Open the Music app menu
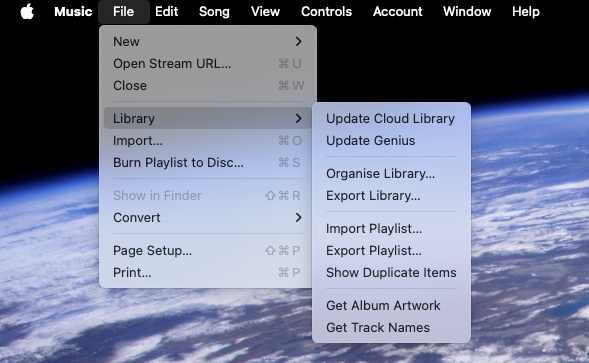589x363 pixels. 73,11
